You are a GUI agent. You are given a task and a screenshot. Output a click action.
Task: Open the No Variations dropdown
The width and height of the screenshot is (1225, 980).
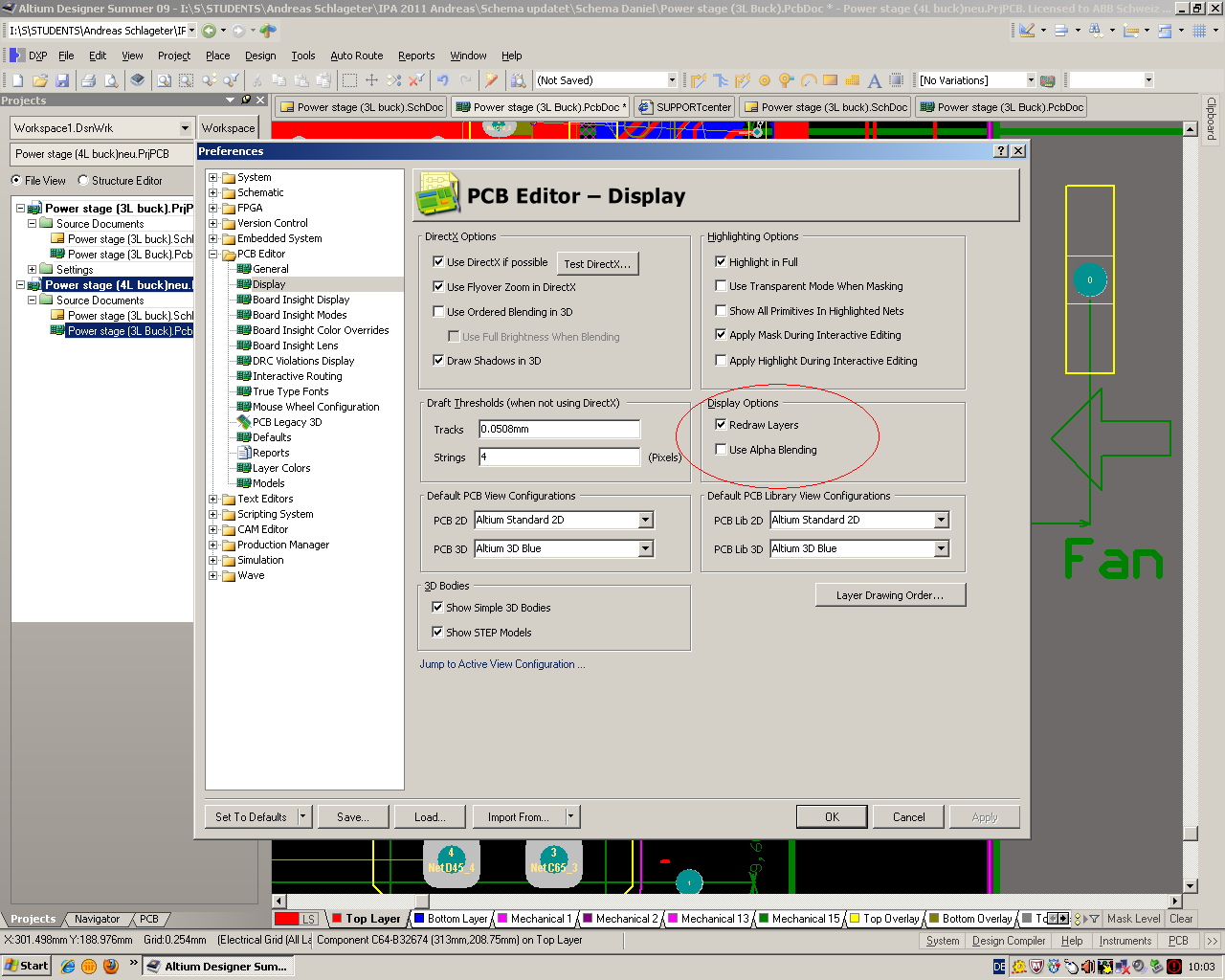[1031, 80]
